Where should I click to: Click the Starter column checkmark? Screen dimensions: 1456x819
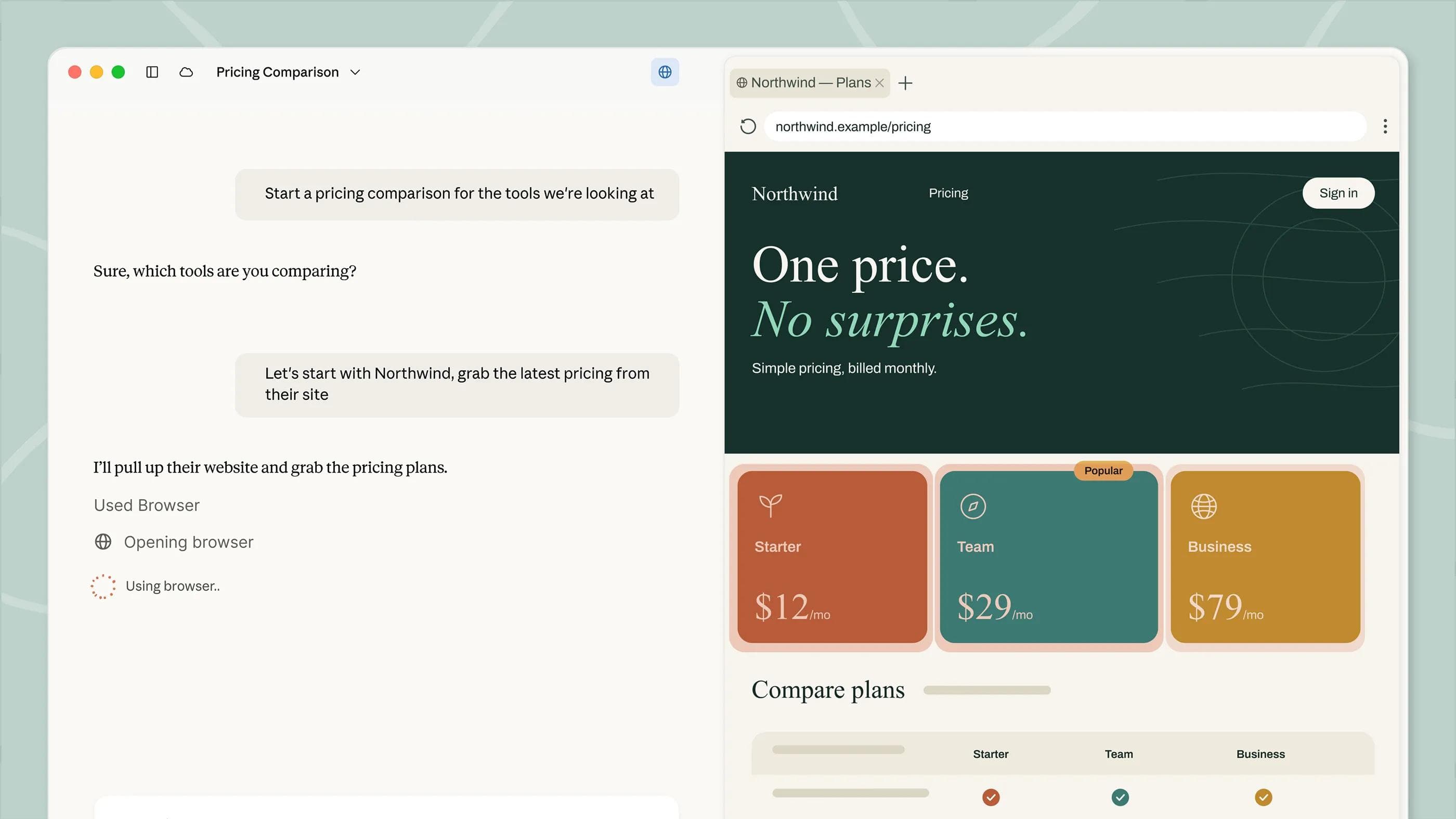pos(990,797)
